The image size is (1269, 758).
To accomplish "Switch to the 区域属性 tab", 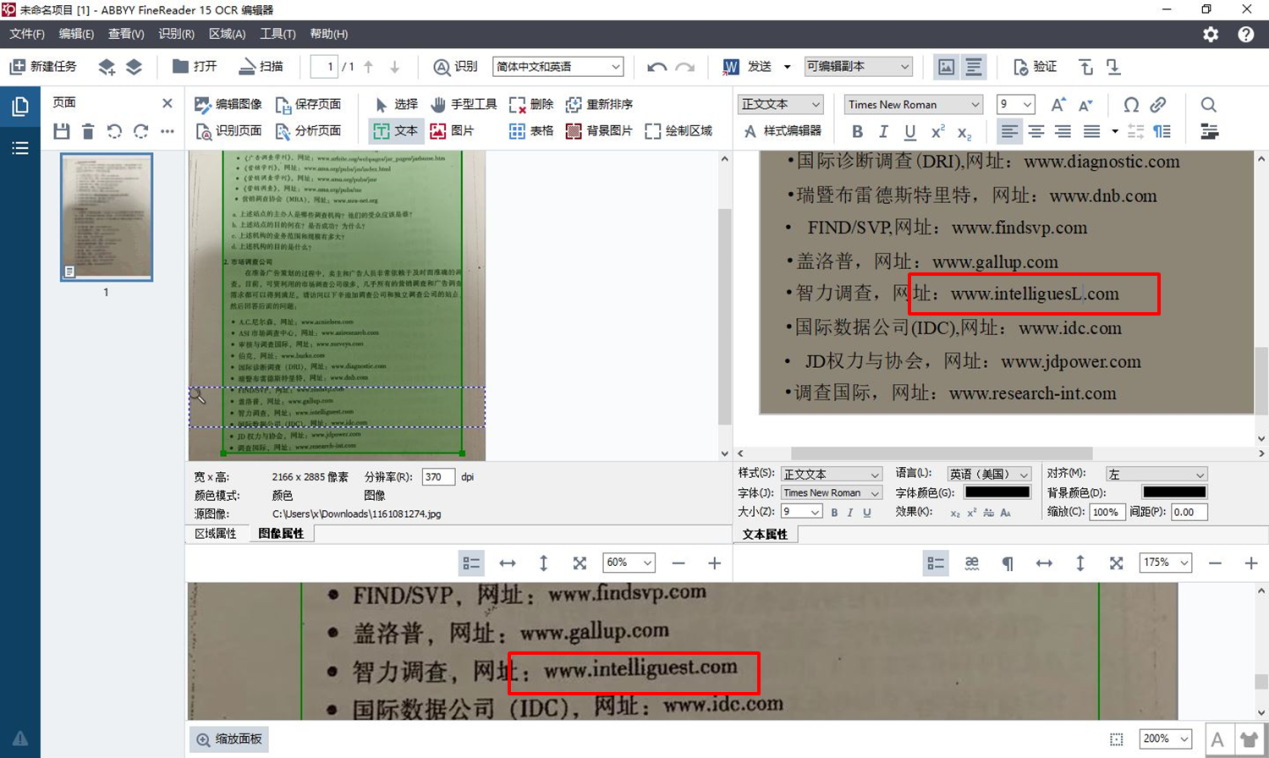I will click(x=215, y=534).
